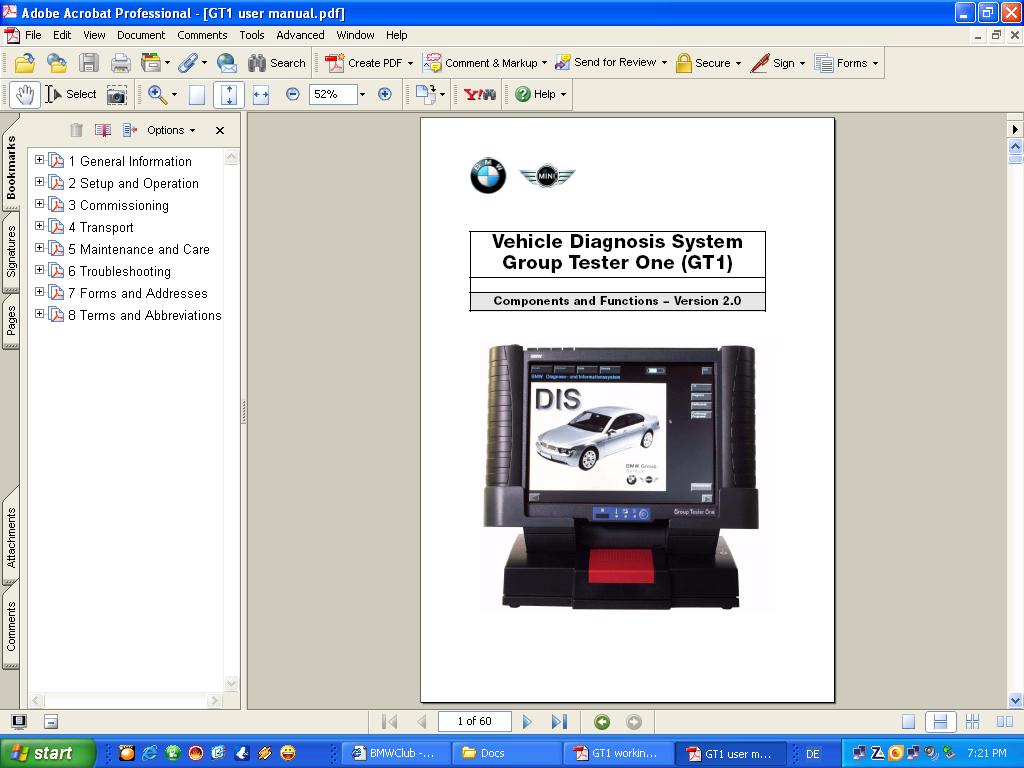Click the Open file folder icon
Viewport: 1024px width, 768px height.
click(25, 63)
